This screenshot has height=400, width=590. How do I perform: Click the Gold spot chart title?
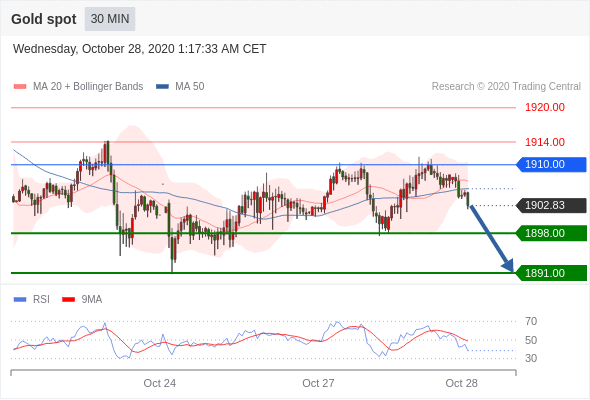tap(44, 19)
